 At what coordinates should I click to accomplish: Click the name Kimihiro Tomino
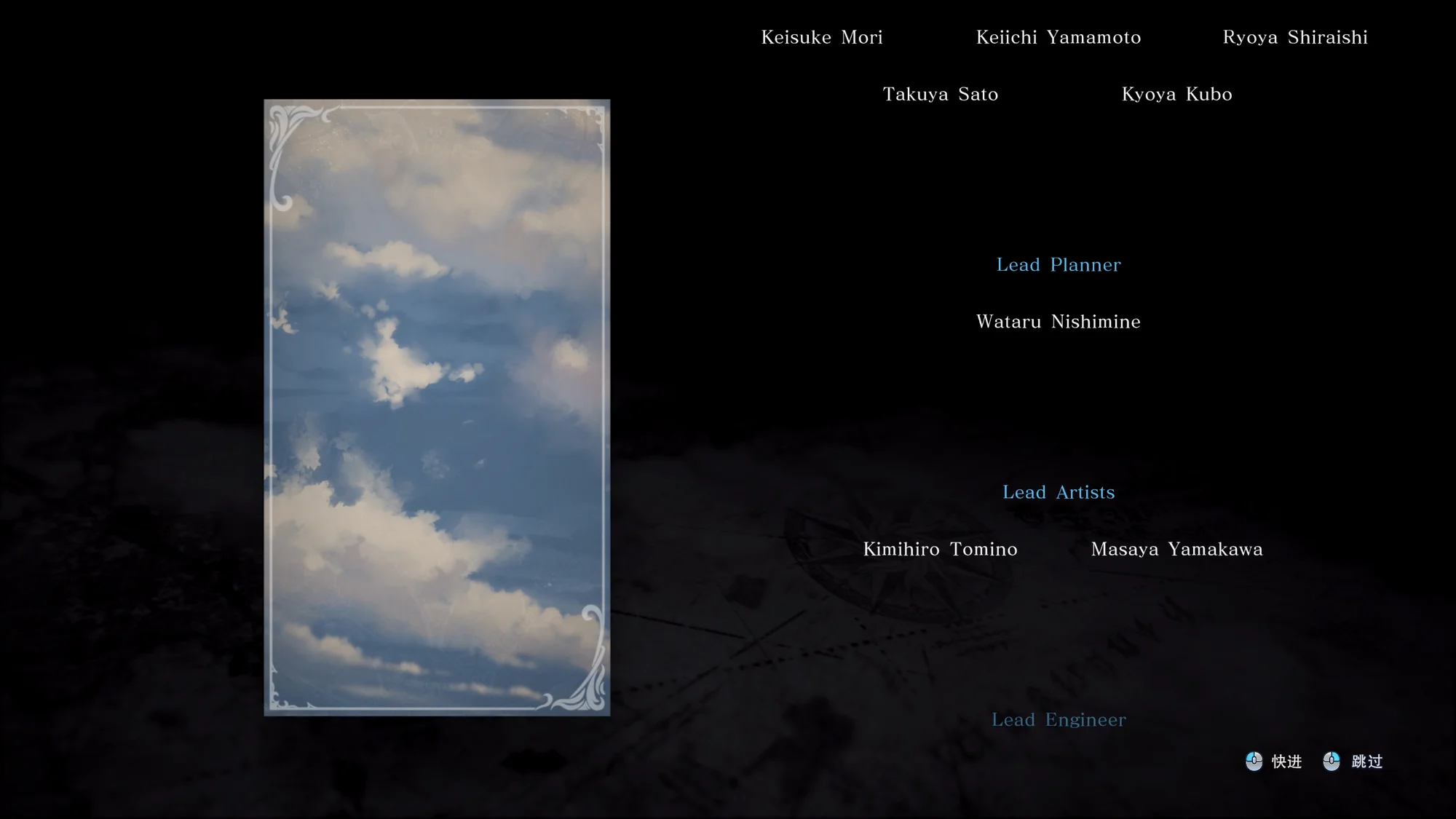click(x=940, y=549)
